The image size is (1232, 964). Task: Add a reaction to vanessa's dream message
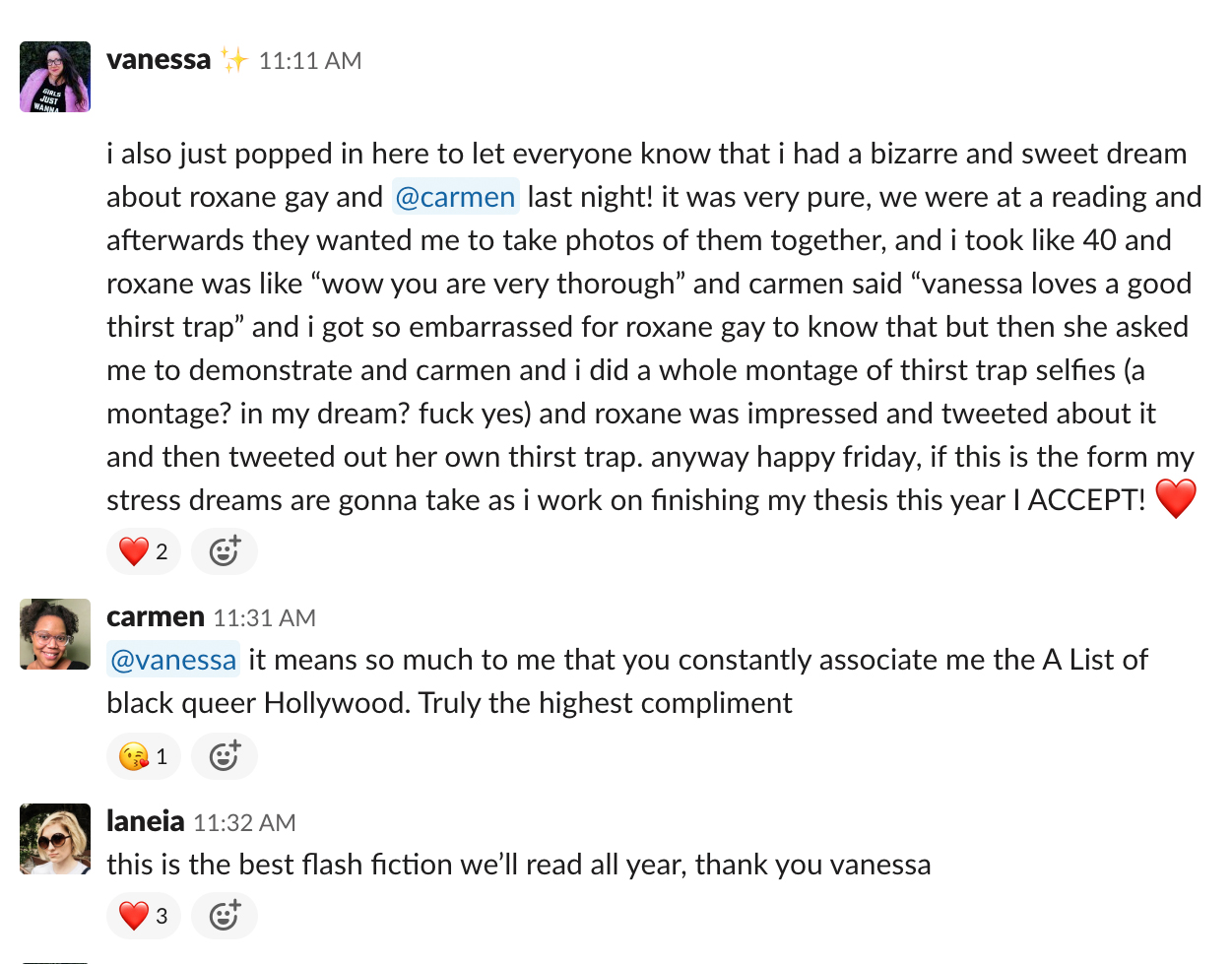[x=225, y=551]
